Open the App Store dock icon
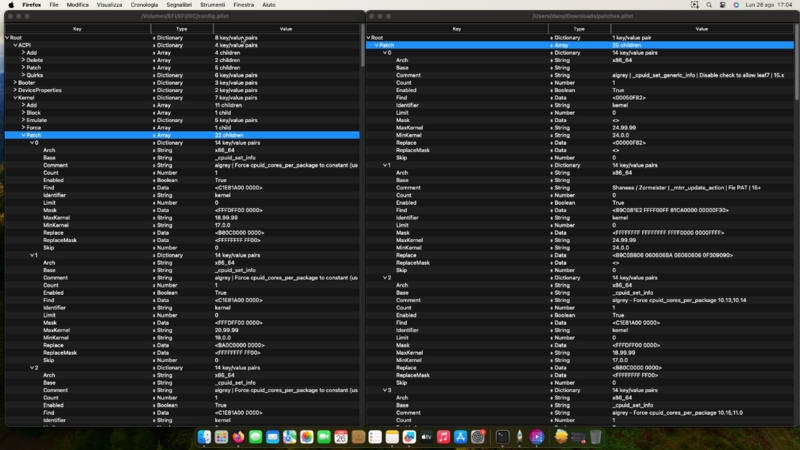800x450 pixels. coord(461,437)
